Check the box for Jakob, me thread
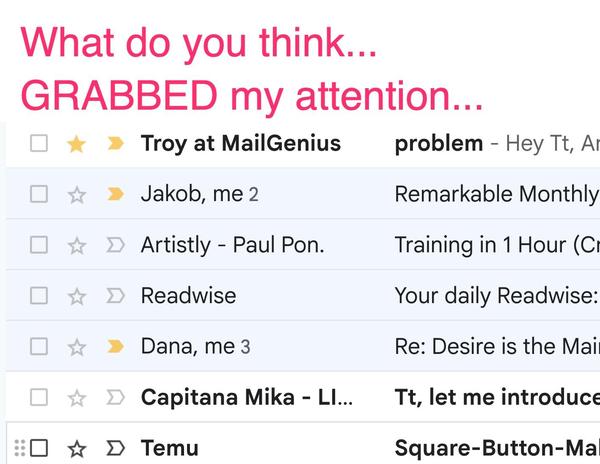Viewport: 600px width, 464px height. 39,194
